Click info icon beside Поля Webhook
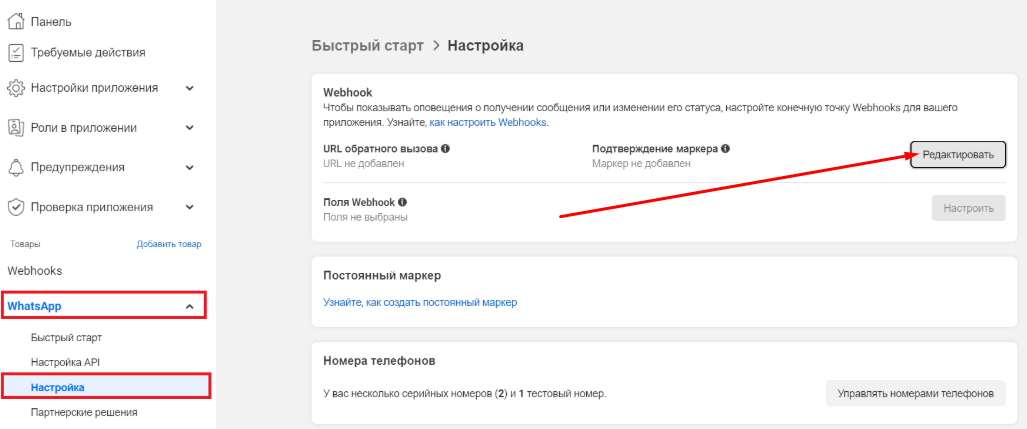Viewport: 1027px width, 429px height. pos(402,202)
